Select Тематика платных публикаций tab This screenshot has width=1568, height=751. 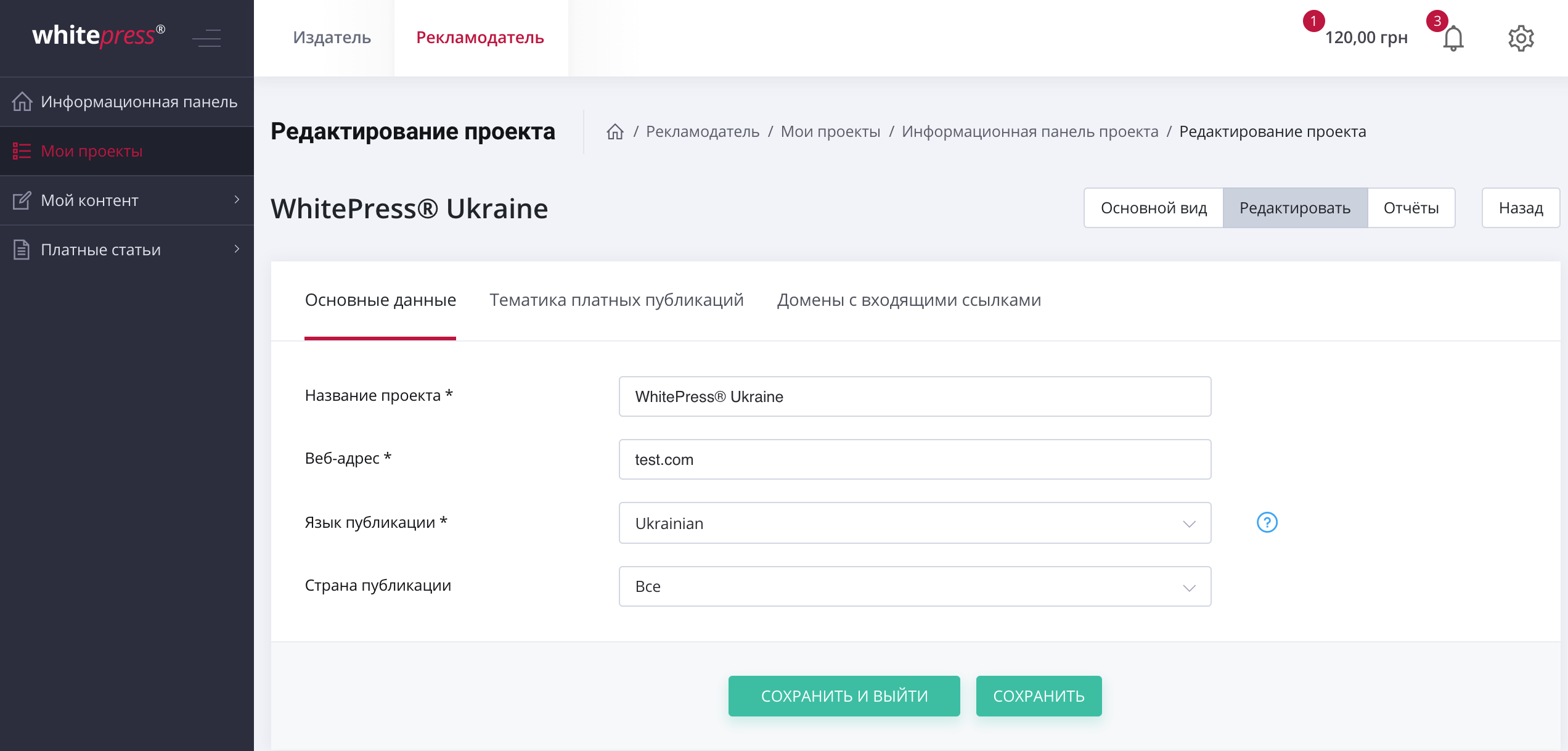616,300
